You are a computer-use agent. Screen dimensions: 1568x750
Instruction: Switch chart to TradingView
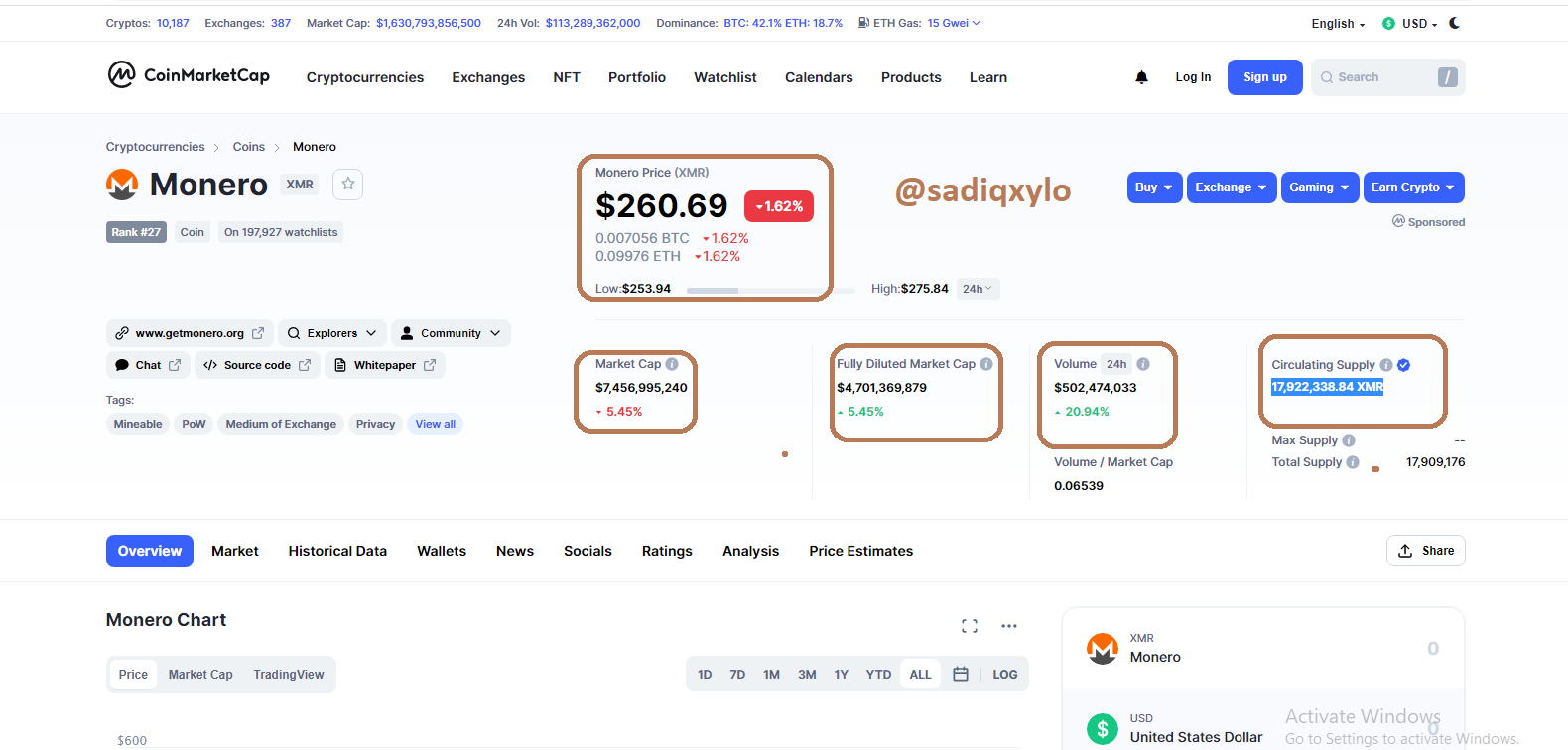[x=289, y=675]
